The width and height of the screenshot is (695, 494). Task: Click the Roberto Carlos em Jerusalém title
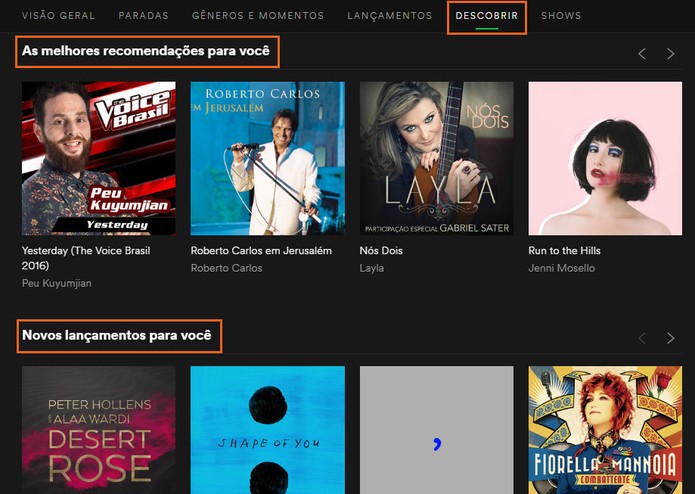[261, 250]
